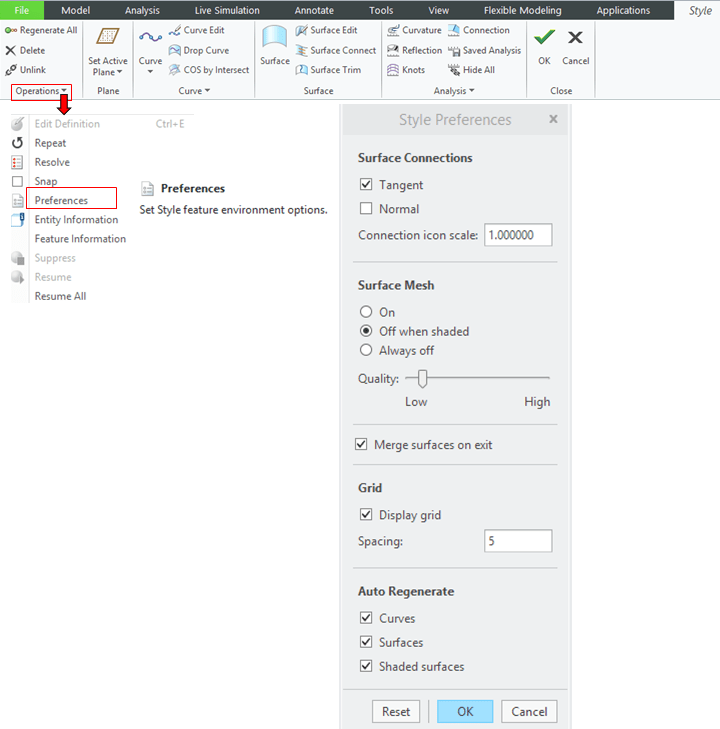Viewport: 720px width, 729px height.
Task: Select the Always off mesh radio button
Action: coord(366,350)
